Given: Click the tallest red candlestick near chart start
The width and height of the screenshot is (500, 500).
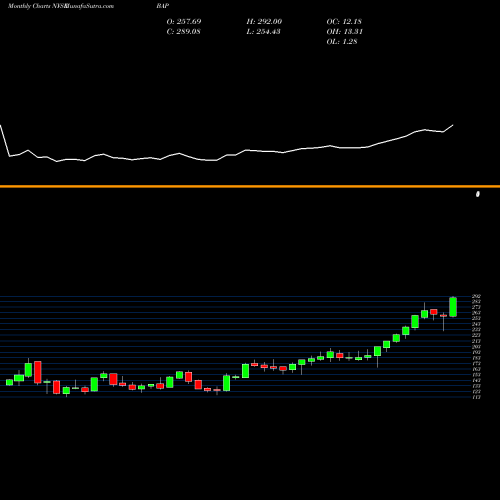Looking at the screenshot, I should tap(38, 372).
